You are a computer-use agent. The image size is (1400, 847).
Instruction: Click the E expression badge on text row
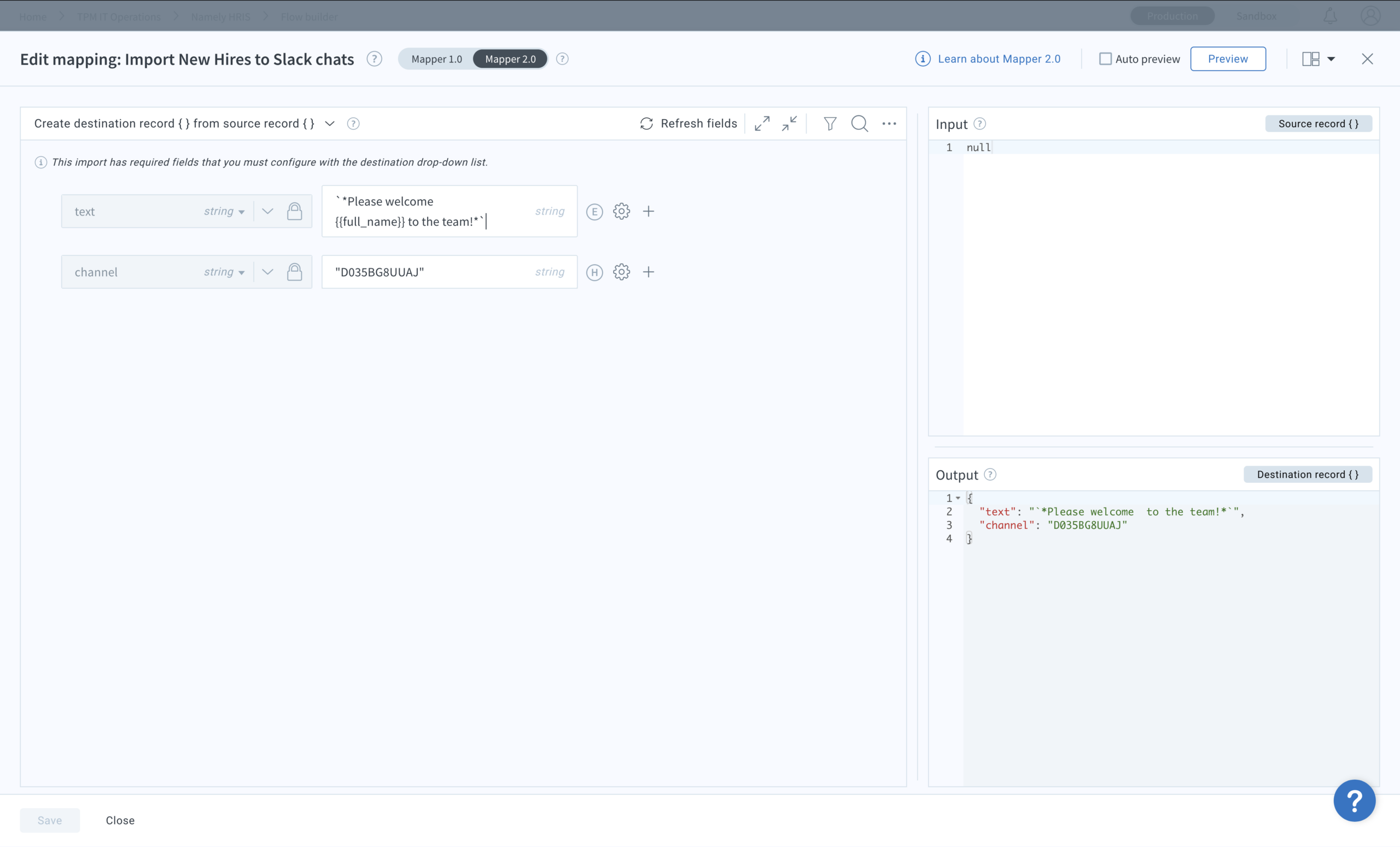tap(594, 212)
